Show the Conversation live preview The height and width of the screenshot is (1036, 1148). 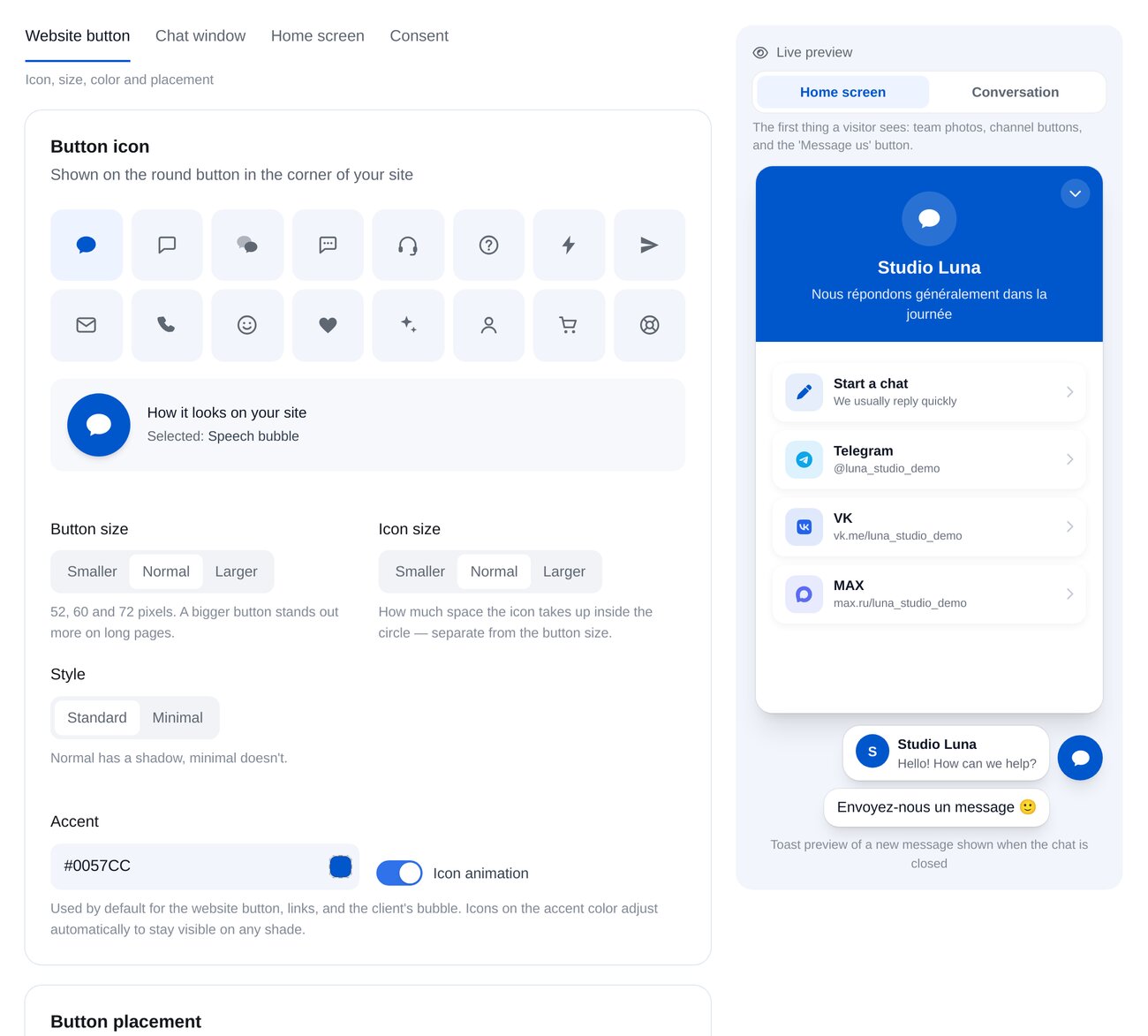[1016, 92]
